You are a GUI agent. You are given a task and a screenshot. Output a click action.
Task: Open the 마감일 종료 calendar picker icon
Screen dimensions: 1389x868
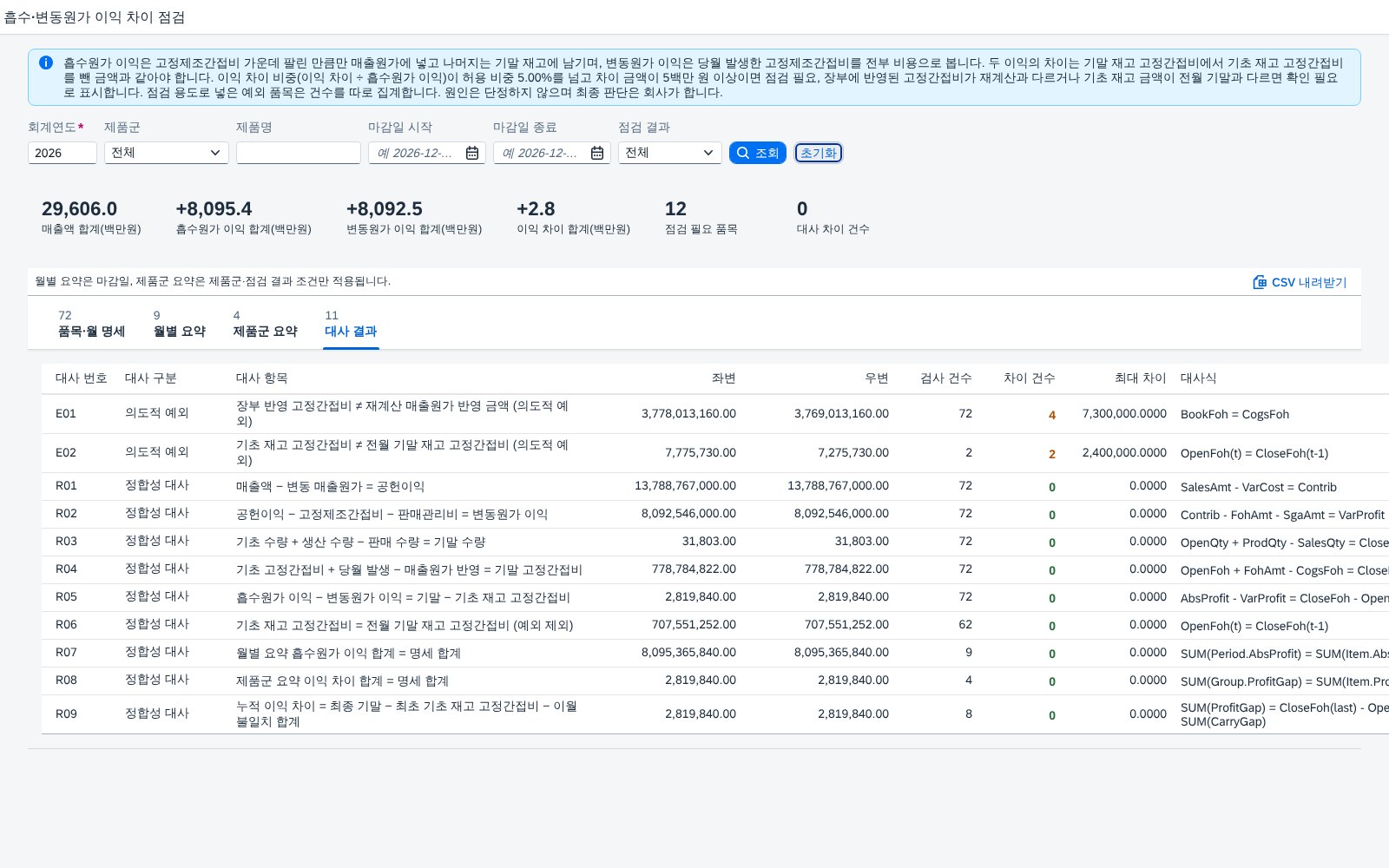tap(597, 153)
